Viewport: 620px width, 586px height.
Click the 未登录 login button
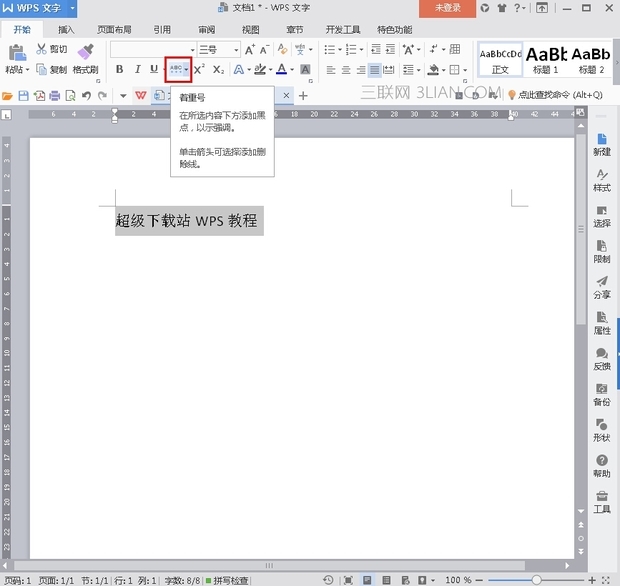448,8
